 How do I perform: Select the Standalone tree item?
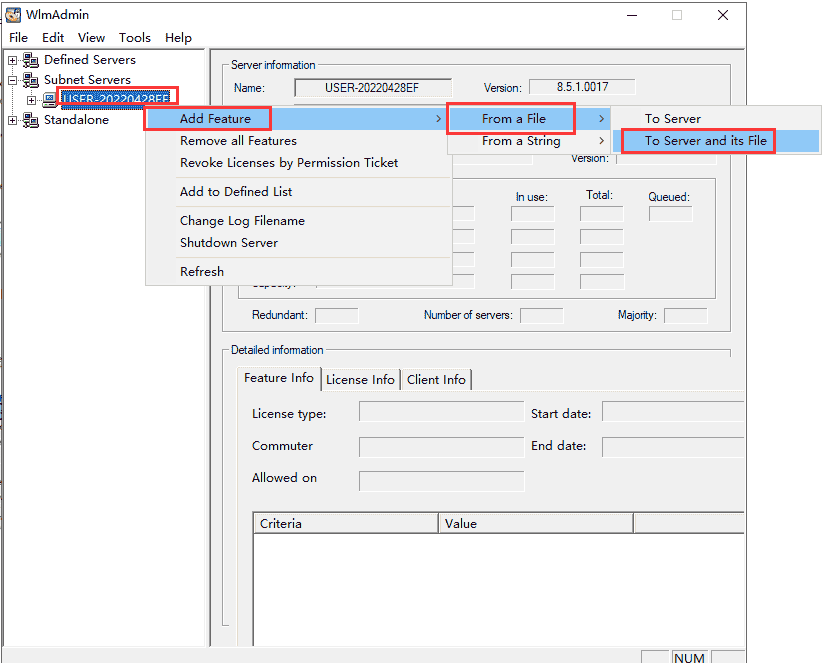pos(76,120)
